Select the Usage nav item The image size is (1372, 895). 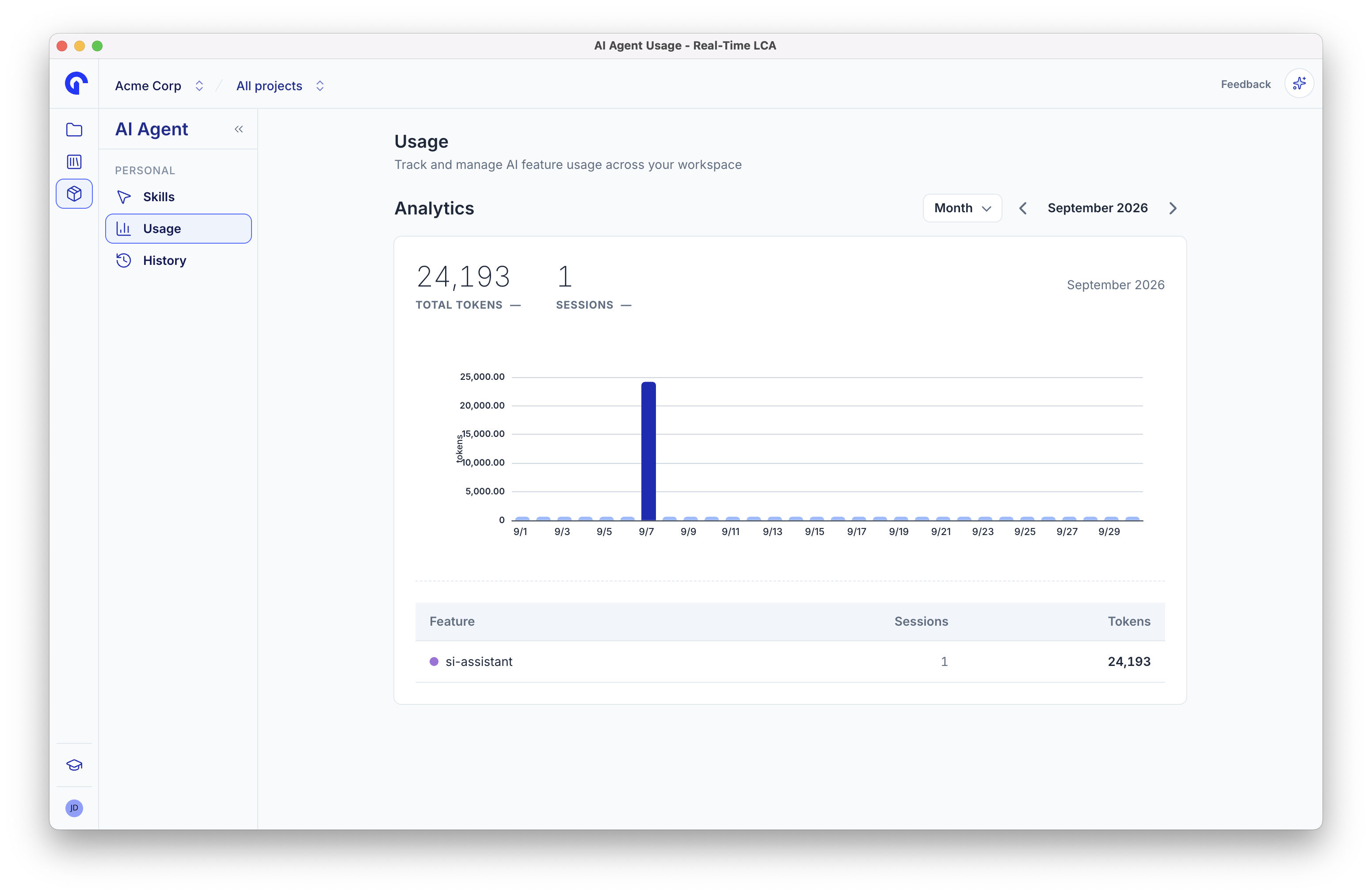179,229
